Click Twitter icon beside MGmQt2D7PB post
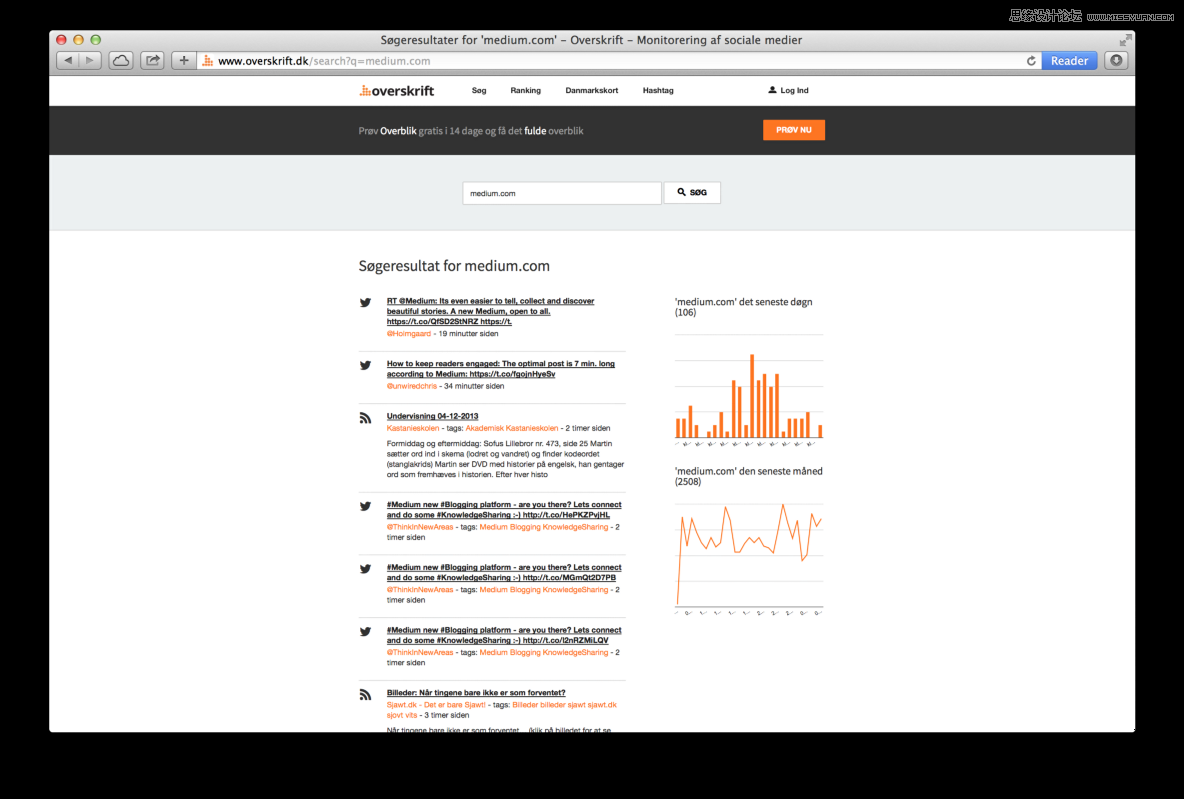Image resolution: width=1184 pixels, height=799 pixels. [365, 569]
